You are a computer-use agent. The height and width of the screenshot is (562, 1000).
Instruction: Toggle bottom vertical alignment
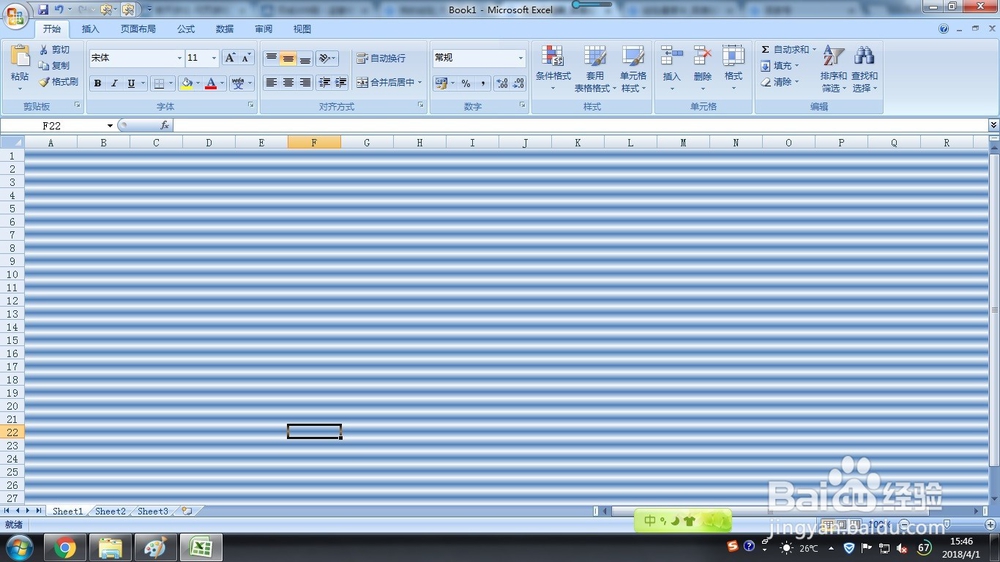click(x=305, y=58)
